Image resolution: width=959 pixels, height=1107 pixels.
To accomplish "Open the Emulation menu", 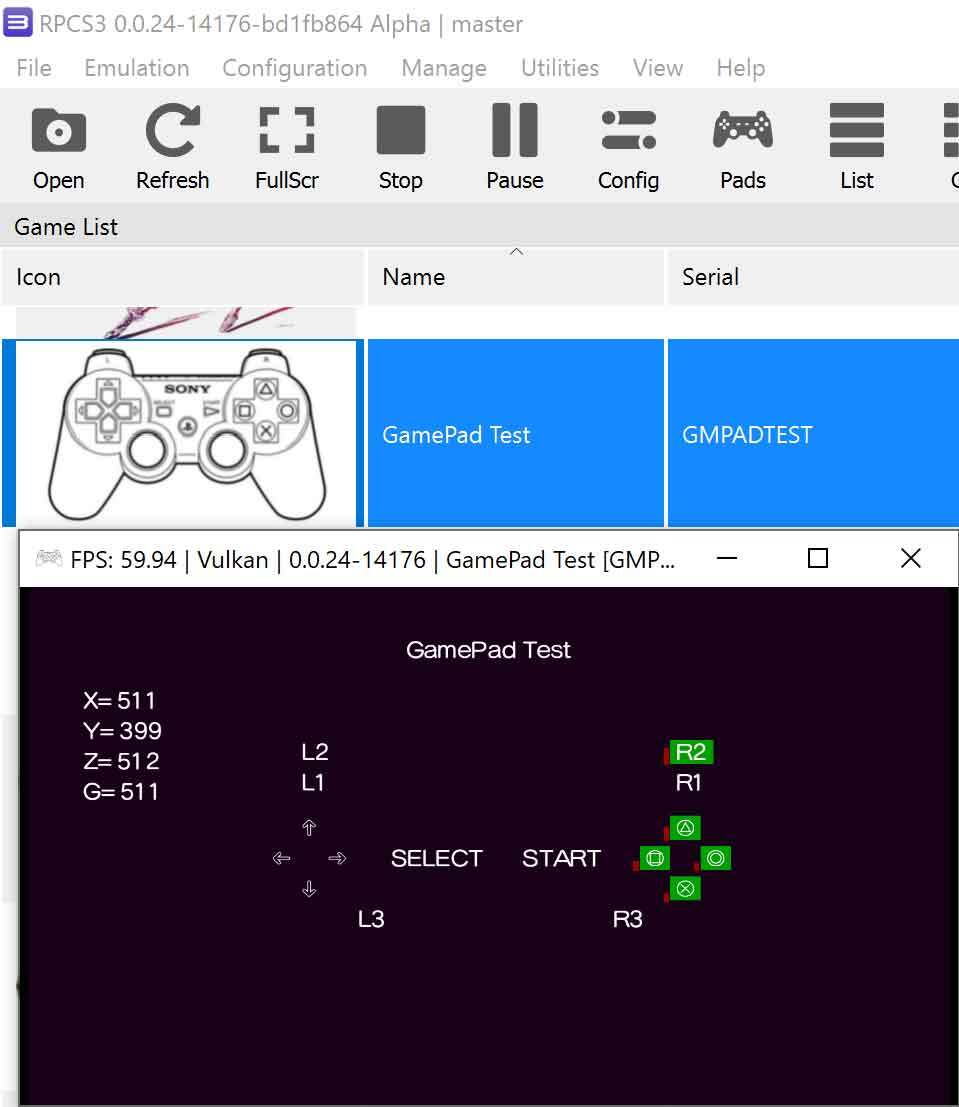I will 137,68.
